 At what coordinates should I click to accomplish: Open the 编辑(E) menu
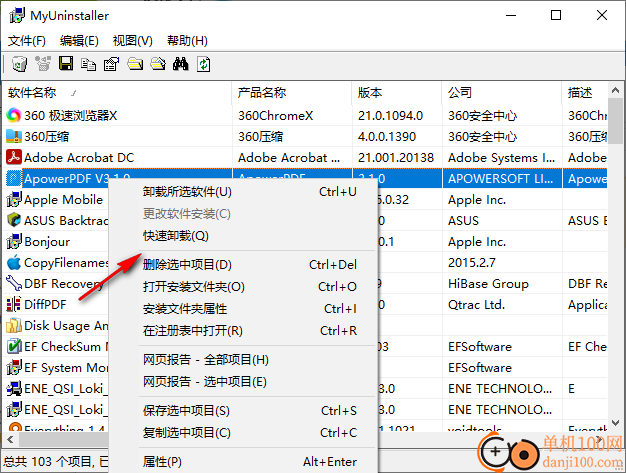point(79,41)
